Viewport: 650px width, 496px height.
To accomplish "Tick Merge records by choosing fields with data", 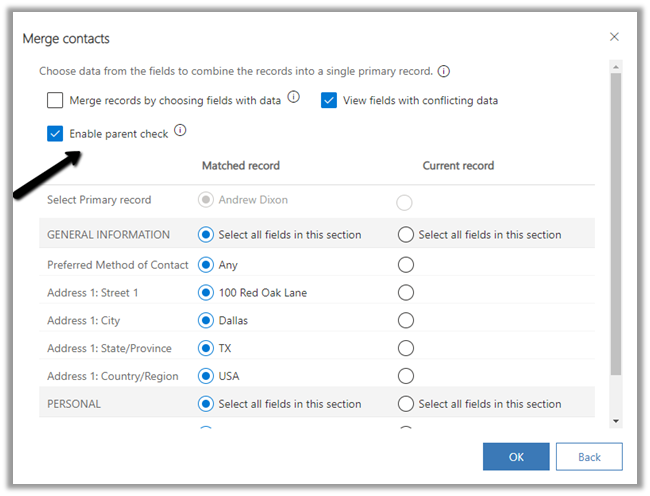I will 55,100.
